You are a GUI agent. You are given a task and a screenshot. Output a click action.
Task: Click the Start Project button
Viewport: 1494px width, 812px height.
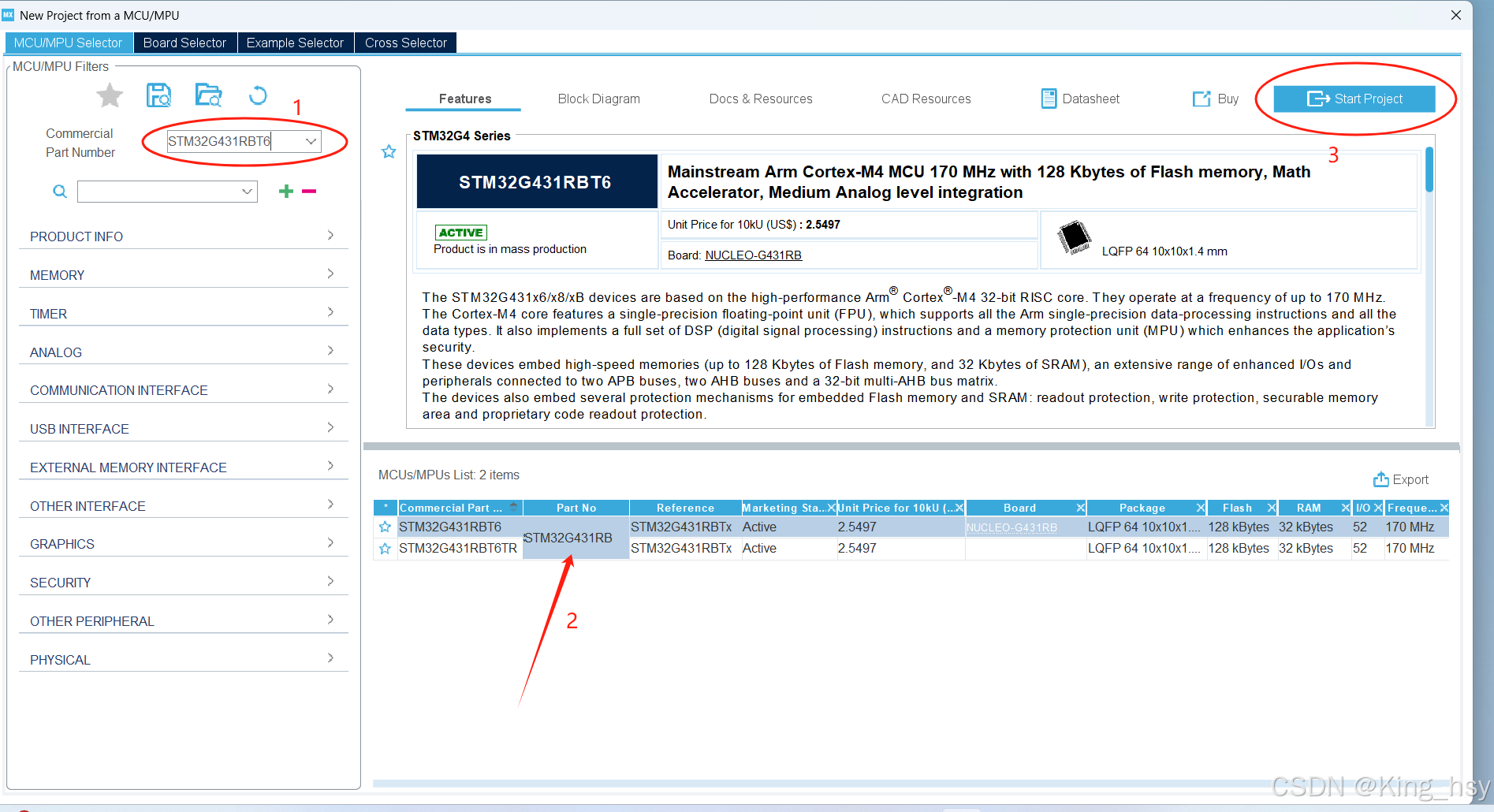(1354, 99)
